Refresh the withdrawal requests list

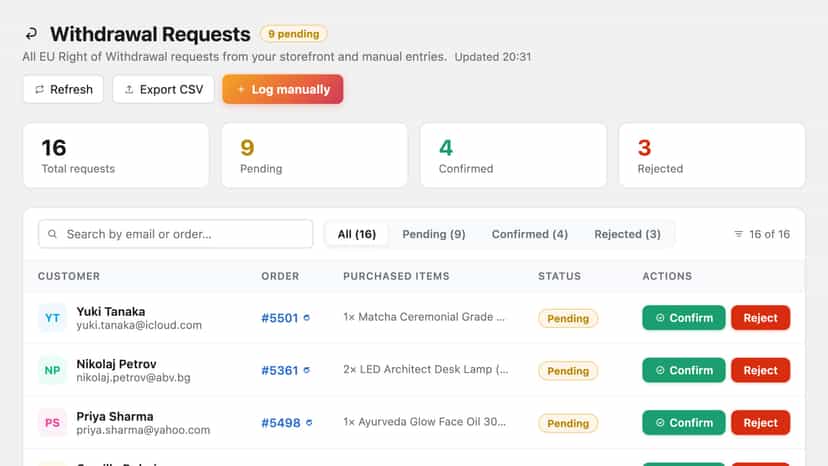pos(63,89)
